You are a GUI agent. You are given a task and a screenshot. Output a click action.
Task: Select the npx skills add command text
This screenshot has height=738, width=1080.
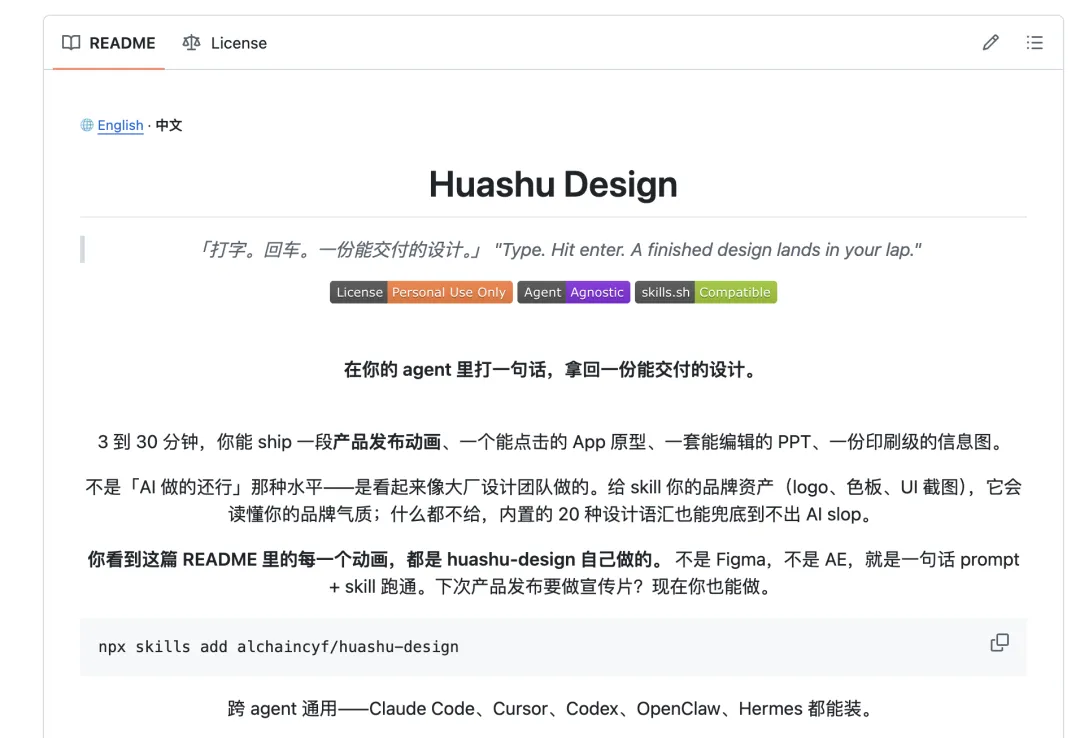pyautogui.click(x=280, y=646)
